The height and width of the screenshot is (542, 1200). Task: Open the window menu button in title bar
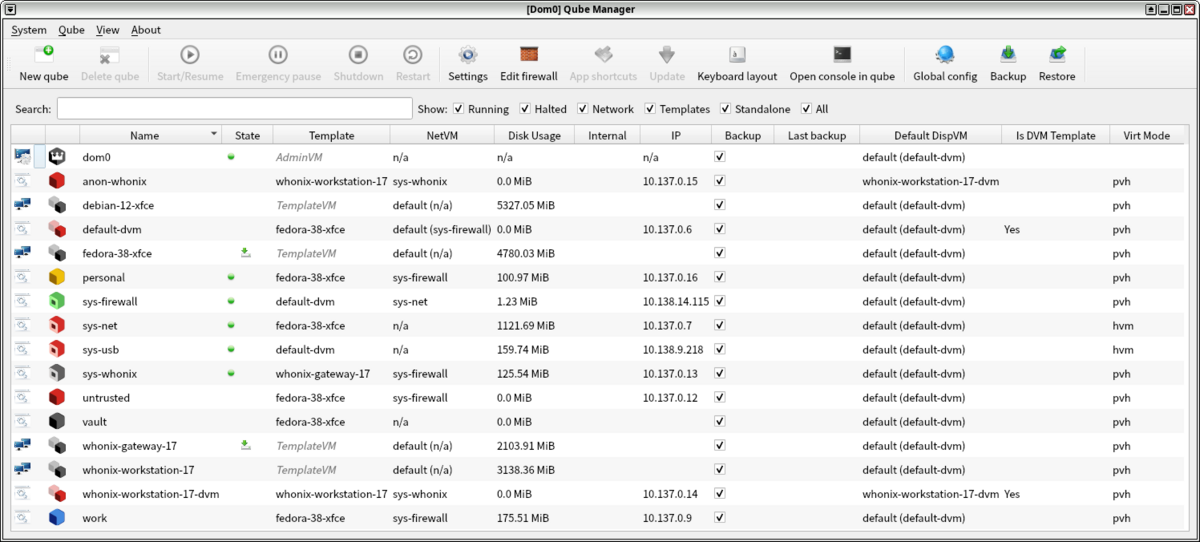point(10,9)
